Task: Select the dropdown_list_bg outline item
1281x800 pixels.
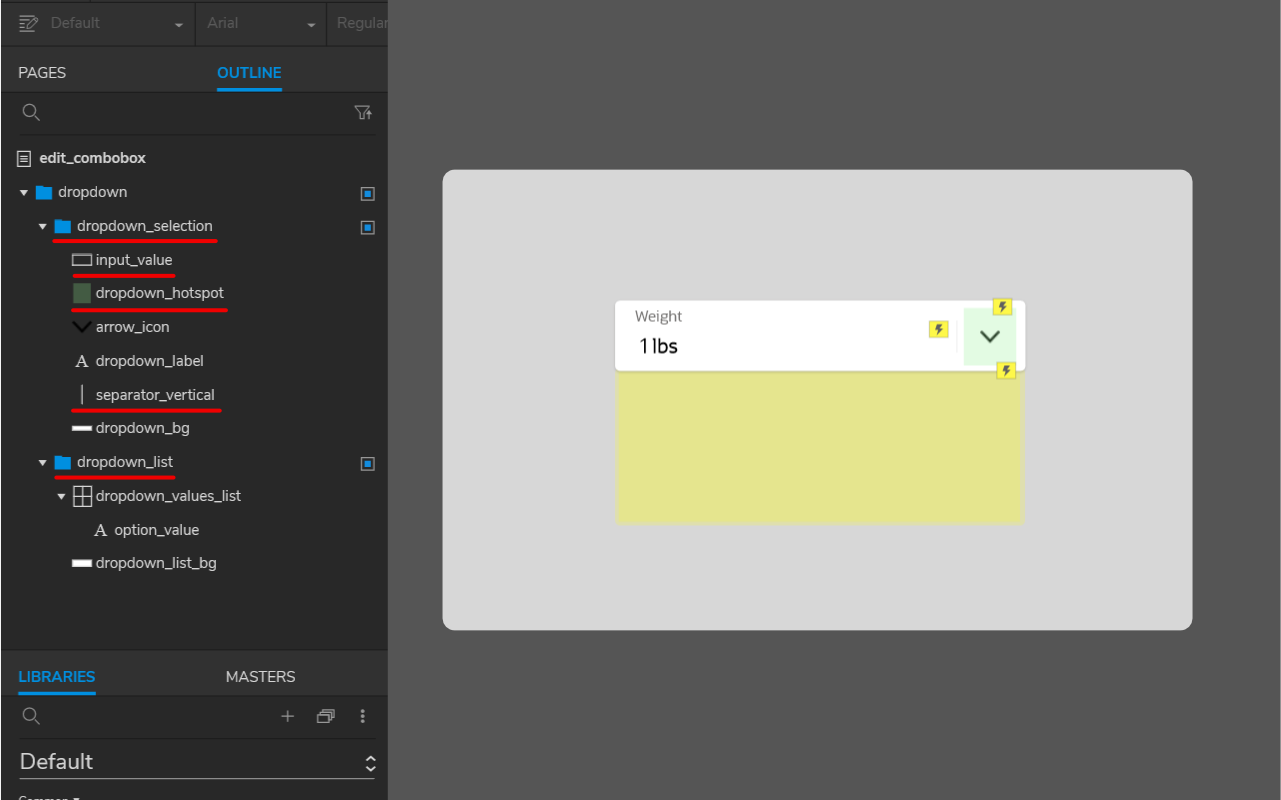Action: pos(156,563)
